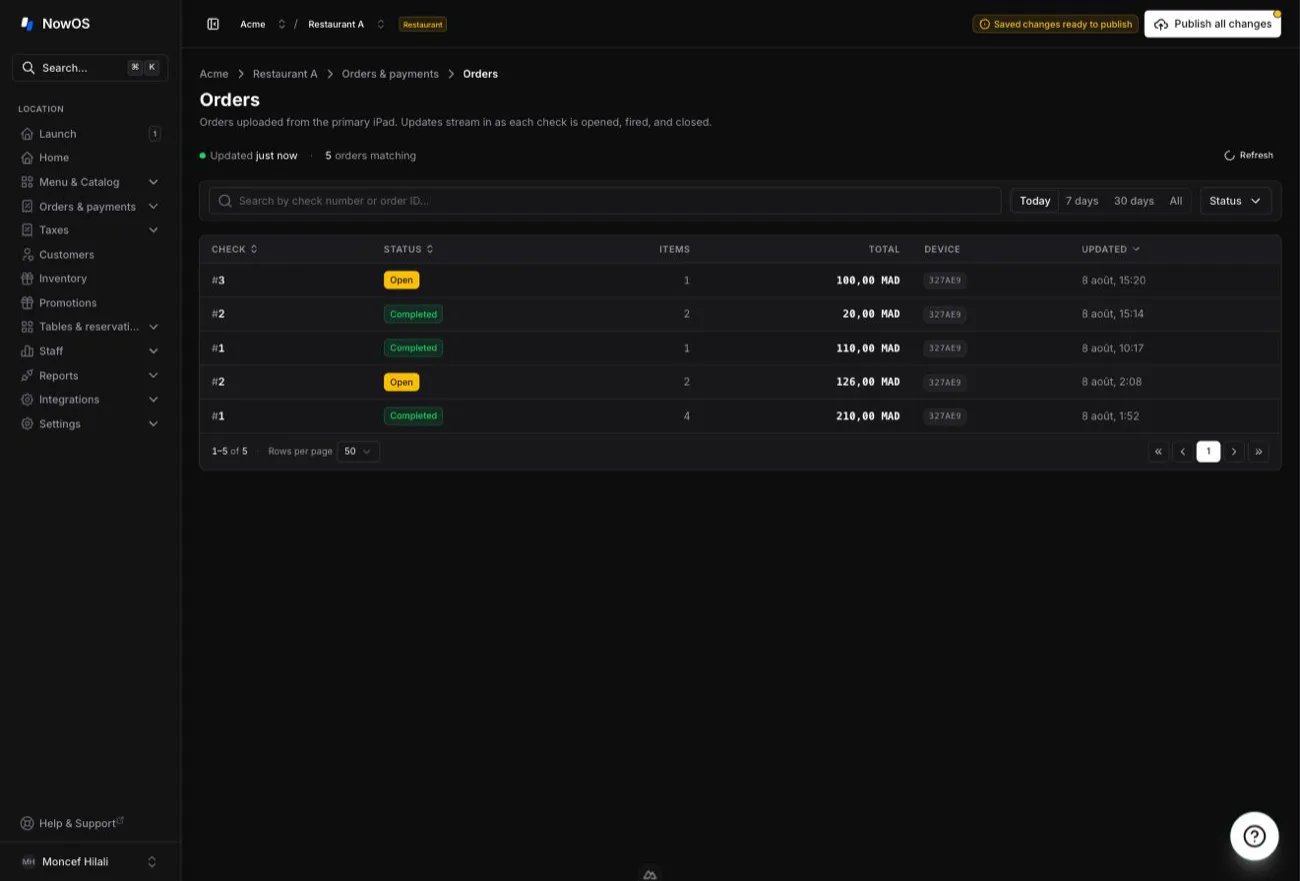Sort by the UPDATED column header
1300x881 pixels.
coord(1111,249)
